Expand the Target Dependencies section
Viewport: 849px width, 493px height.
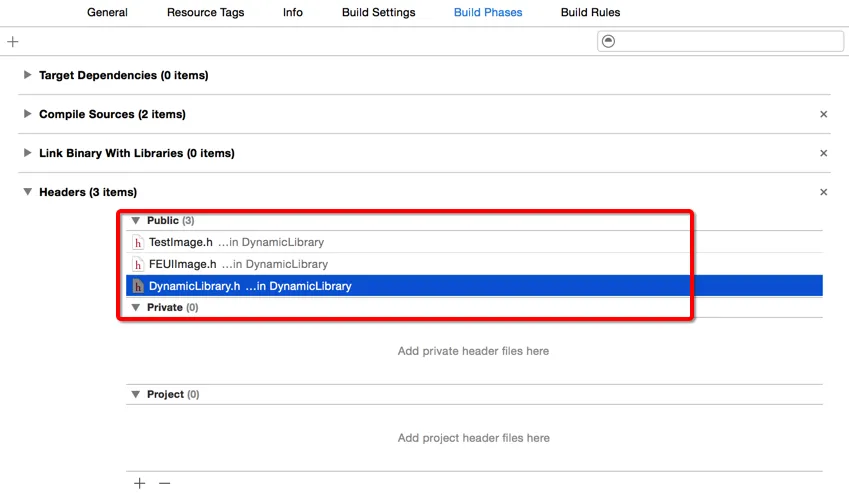(x=27, y=75)
